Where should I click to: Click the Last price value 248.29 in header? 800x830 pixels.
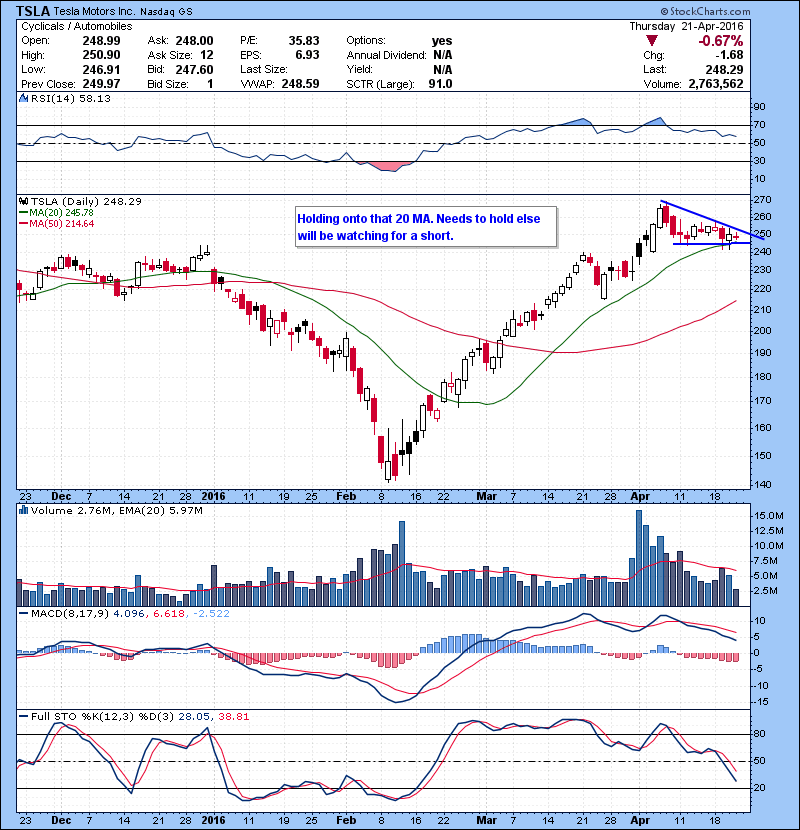coord(724,69)
